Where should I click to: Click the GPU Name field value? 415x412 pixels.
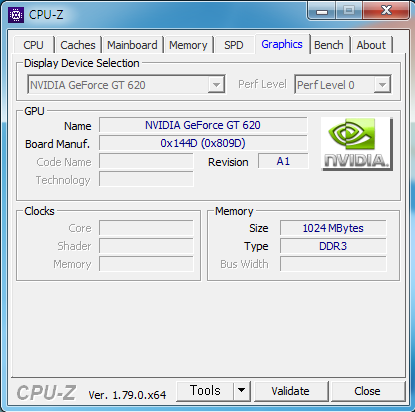(203, 125)
